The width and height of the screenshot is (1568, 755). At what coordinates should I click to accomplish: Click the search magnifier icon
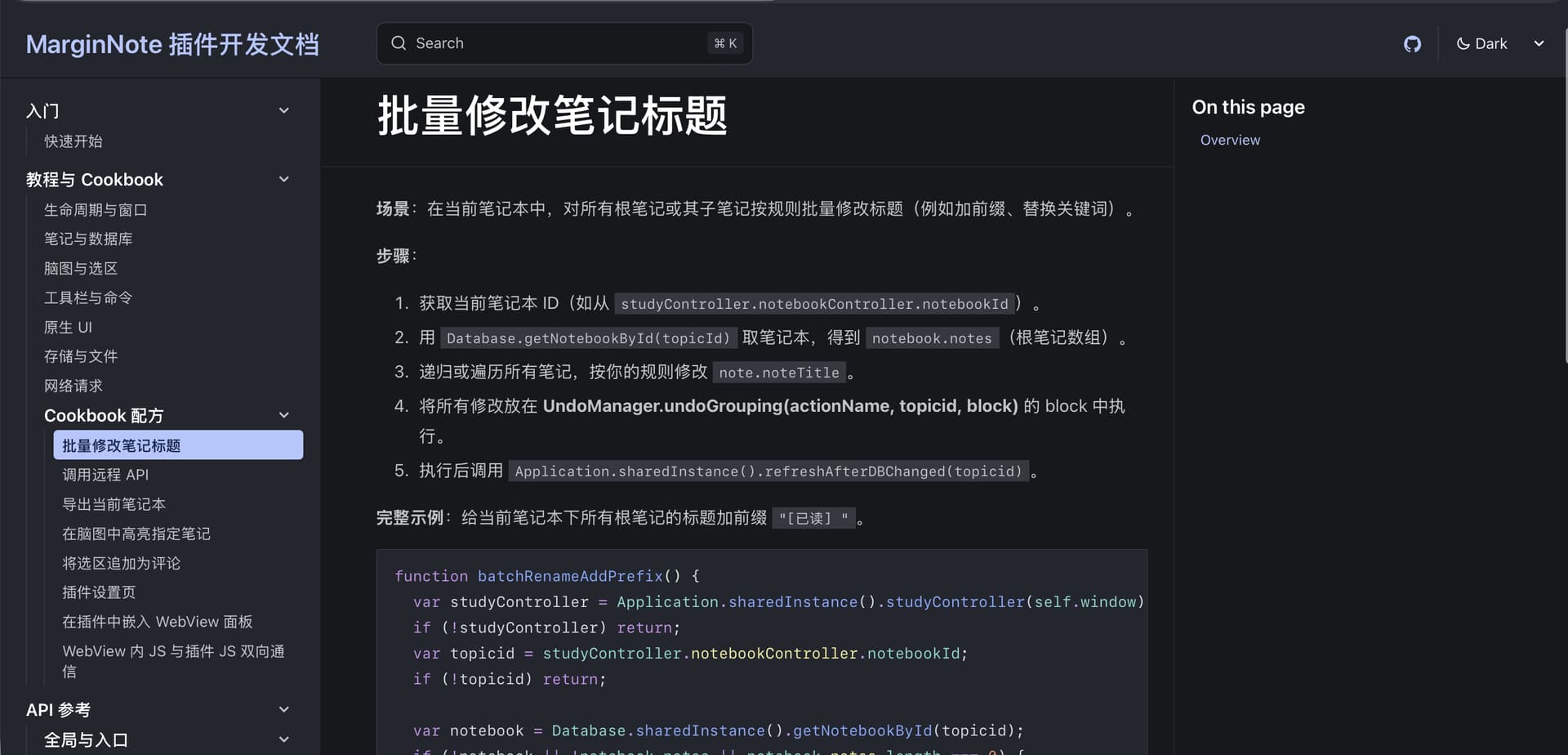pyautogui.click(x=399, y=43)
